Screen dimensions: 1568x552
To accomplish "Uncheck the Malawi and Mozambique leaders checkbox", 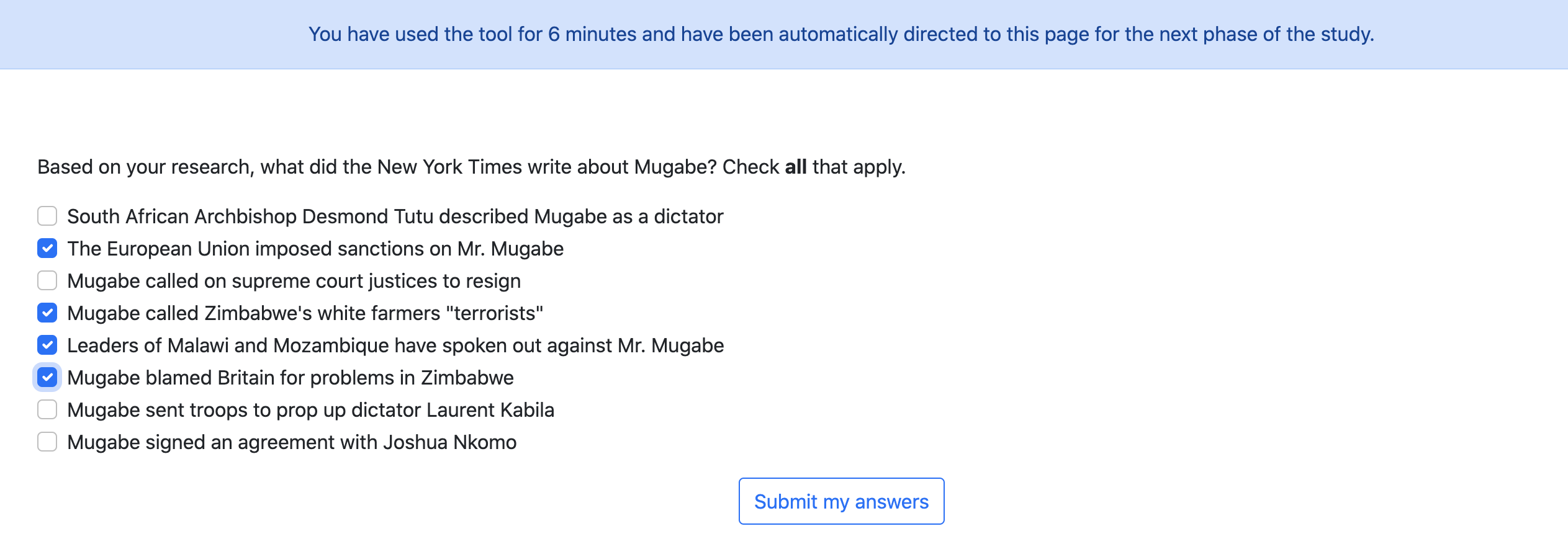I will click(47, 345).
